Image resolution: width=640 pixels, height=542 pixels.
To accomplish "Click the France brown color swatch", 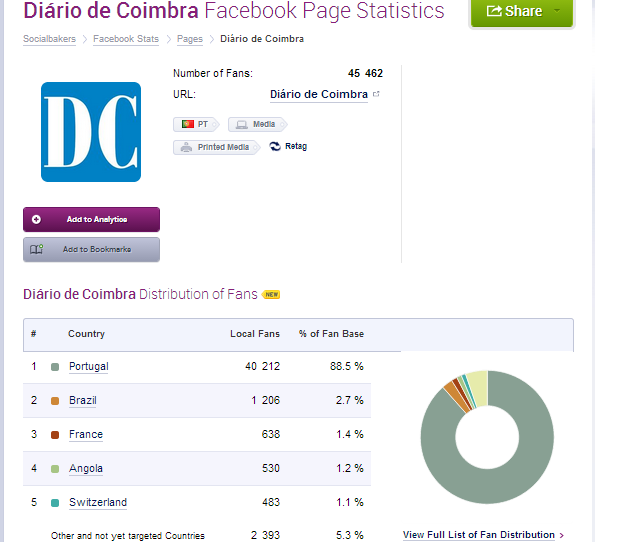I will 55,435.
